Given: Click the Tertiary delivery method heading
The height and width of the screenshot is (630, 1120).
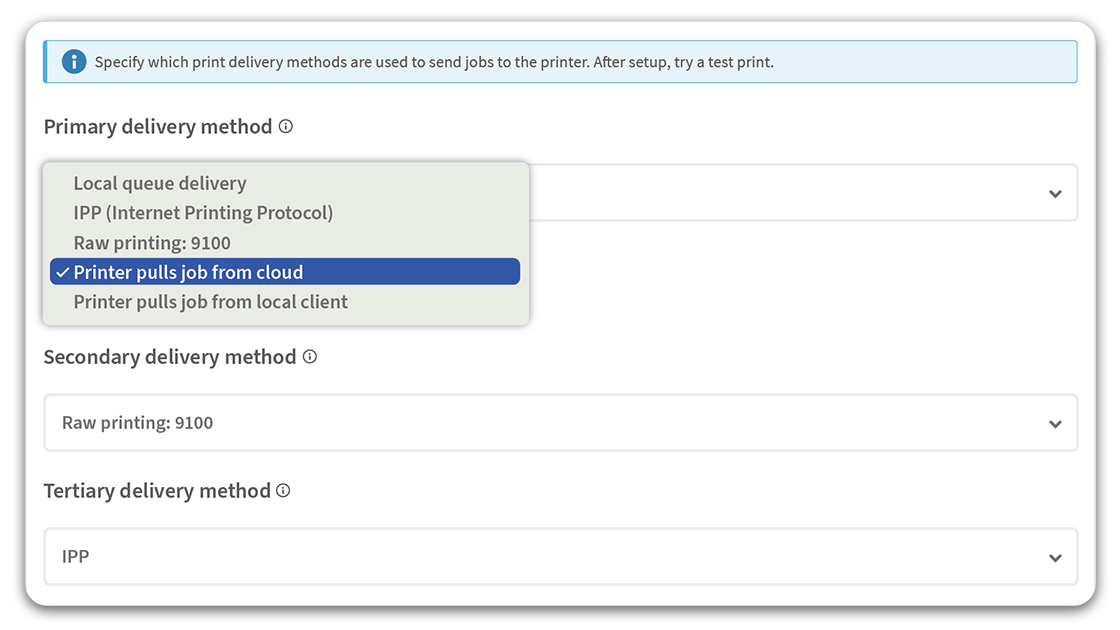Looking at the screenshot, I should tap(157, 491).
